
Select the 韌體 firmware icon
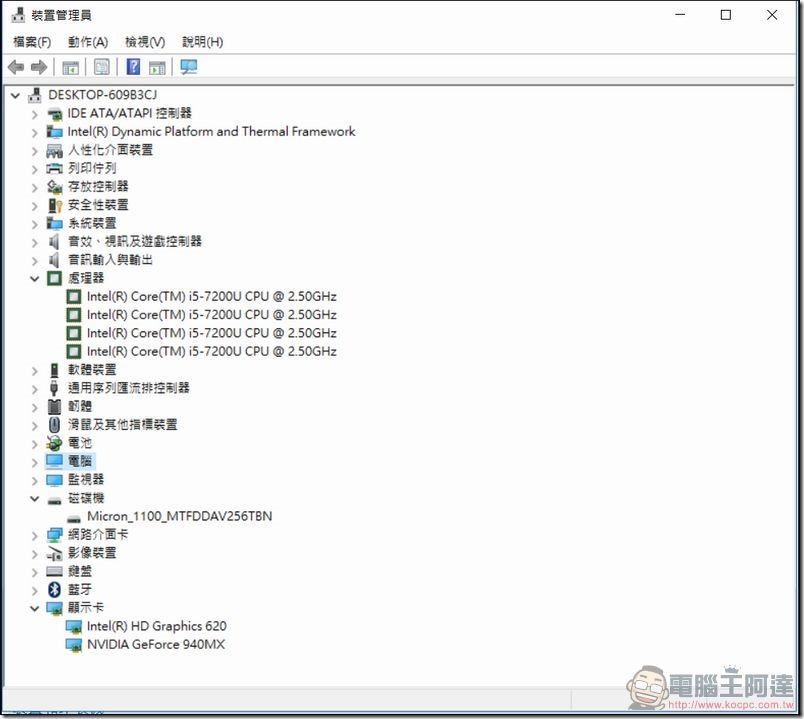click(x=54, y=407)
